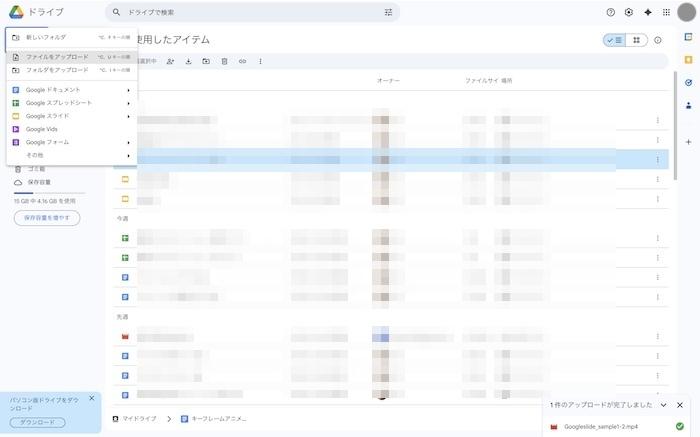
Task: Select Google Vids in the menu
Action: coord(72,129)
